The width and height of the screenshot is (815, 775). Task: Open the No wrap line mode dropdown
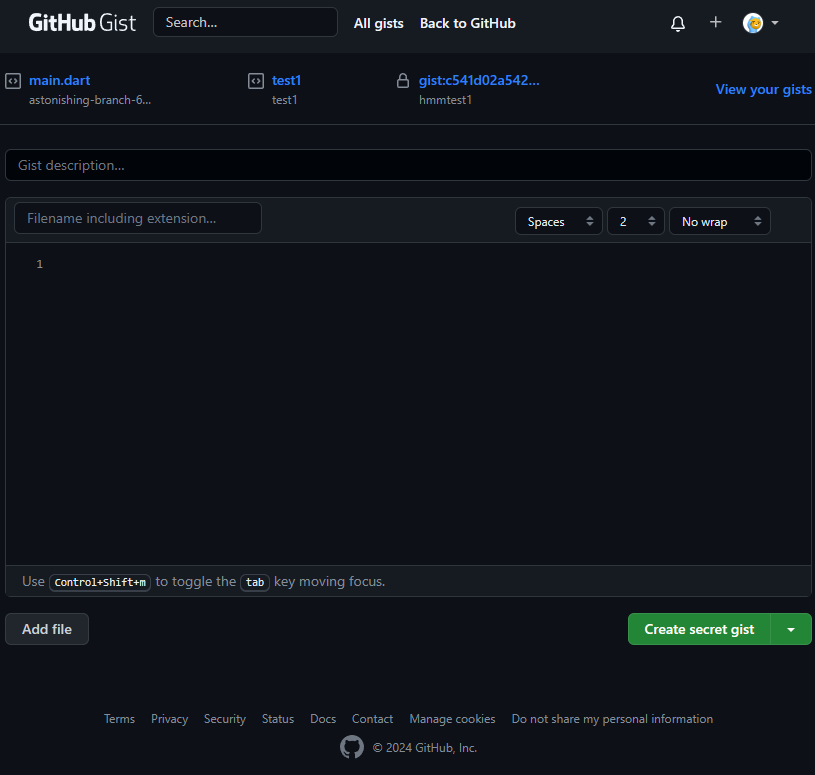point(720,221)
